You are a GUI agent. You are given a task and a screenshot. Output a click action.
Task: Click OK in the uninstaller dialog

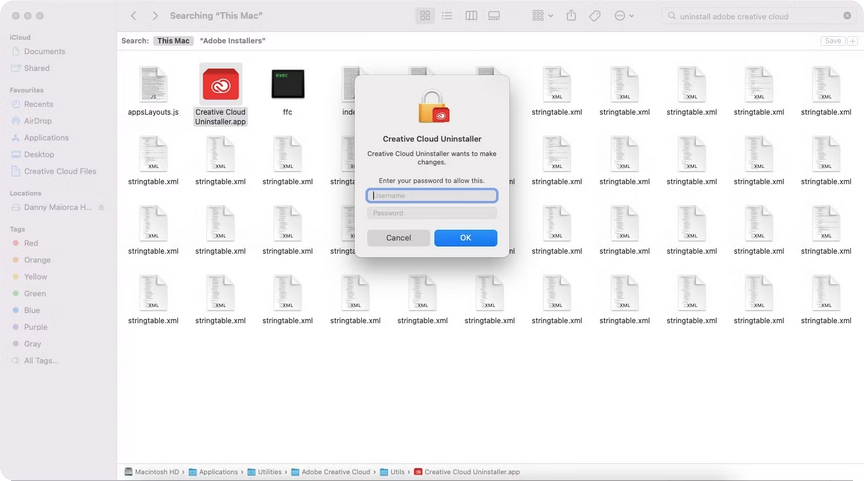[465, 238]
